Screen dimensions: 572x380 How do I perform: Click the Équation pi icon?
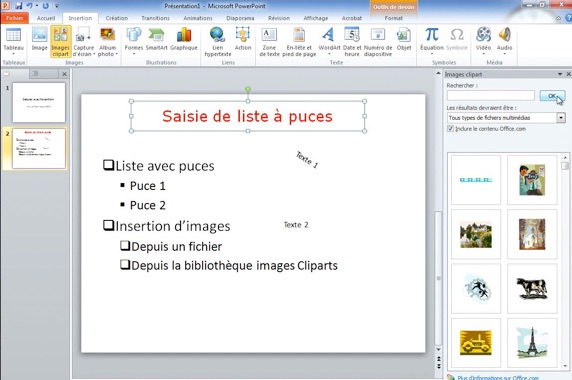pos(432,35)
